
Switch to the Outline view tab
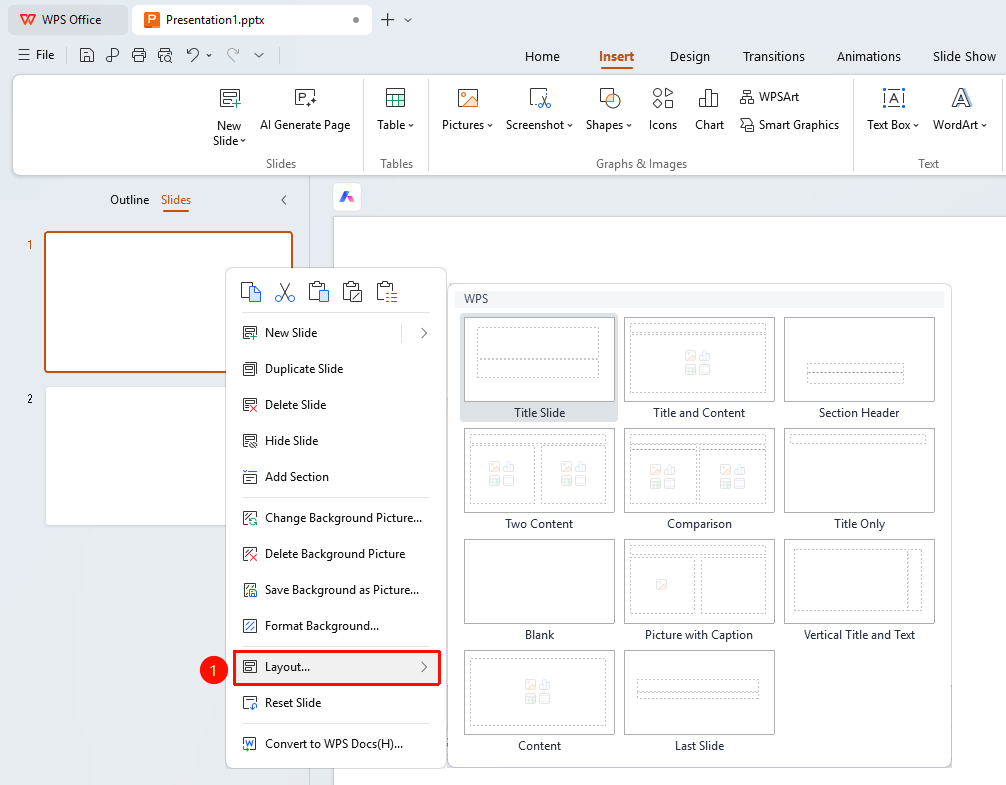click(x=130, y=200)
